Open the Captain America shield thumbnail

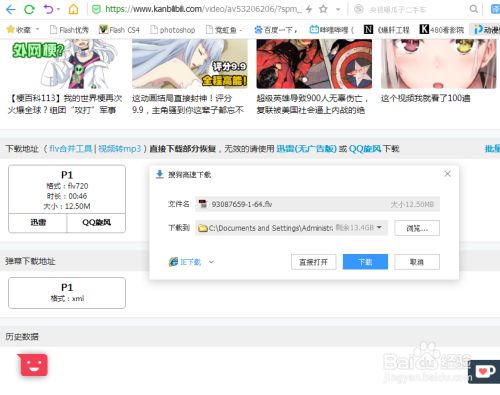[x=314, y=64]
